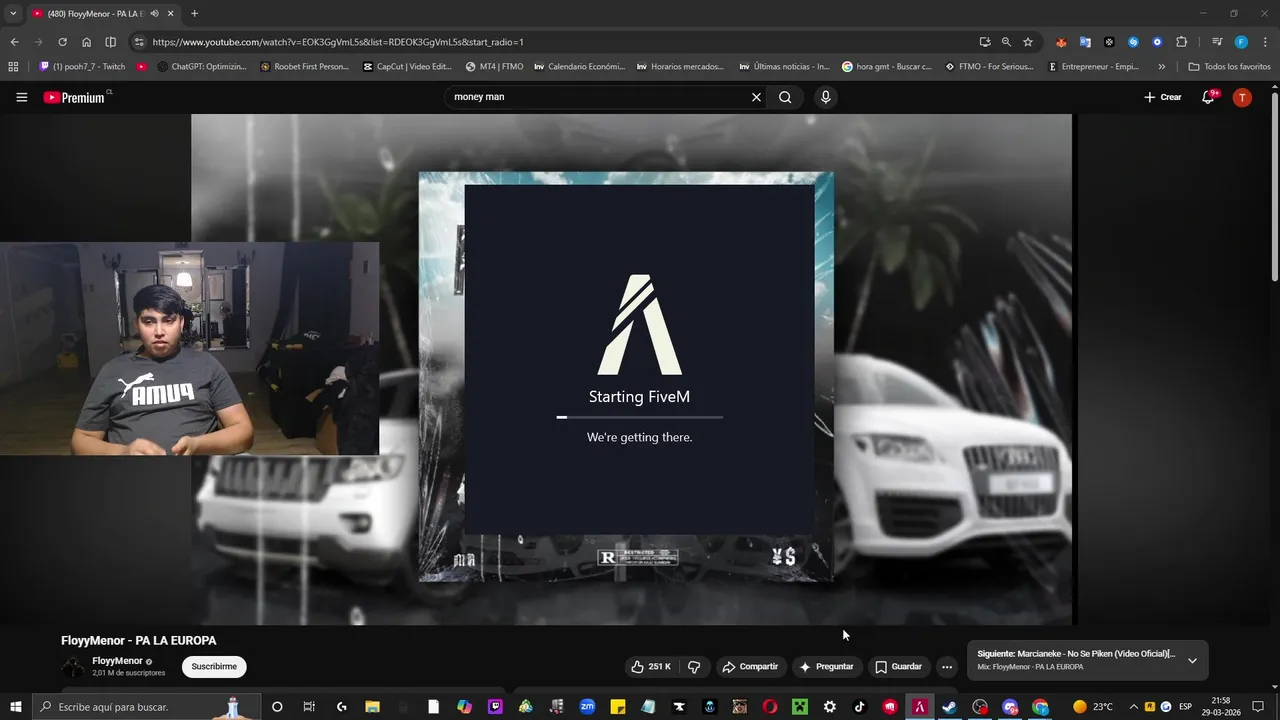1280x720 pixels.
Task: Click the FloyyMenor channel avatar
Action: [x=73, y=667]
